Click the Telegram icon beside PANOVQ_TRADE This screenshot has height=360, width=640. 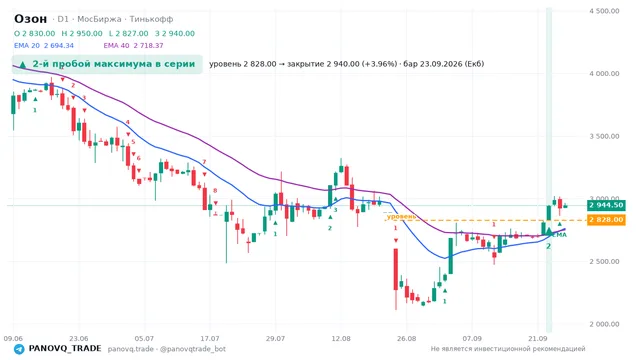click(x=19, y=349)
